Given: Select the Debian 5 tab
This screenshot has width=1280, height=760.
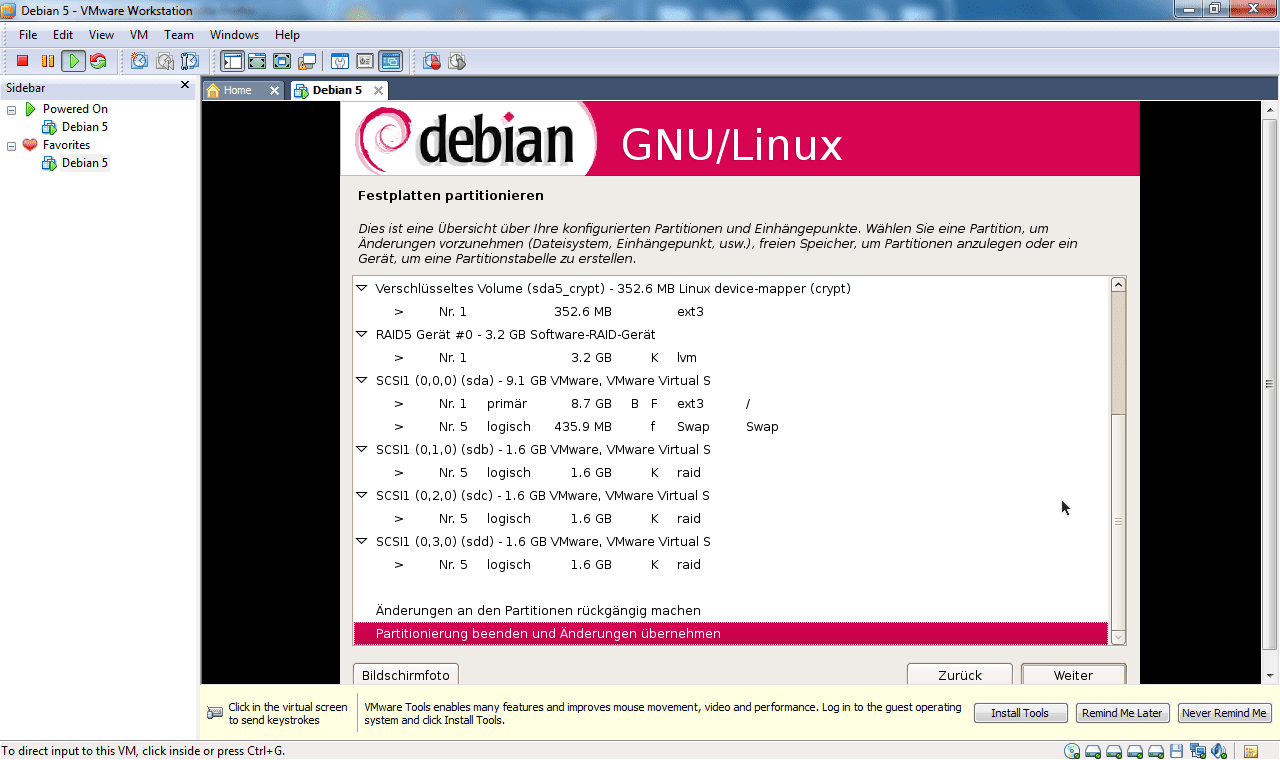Looking at the screenshot, I should tap(337, 90).
